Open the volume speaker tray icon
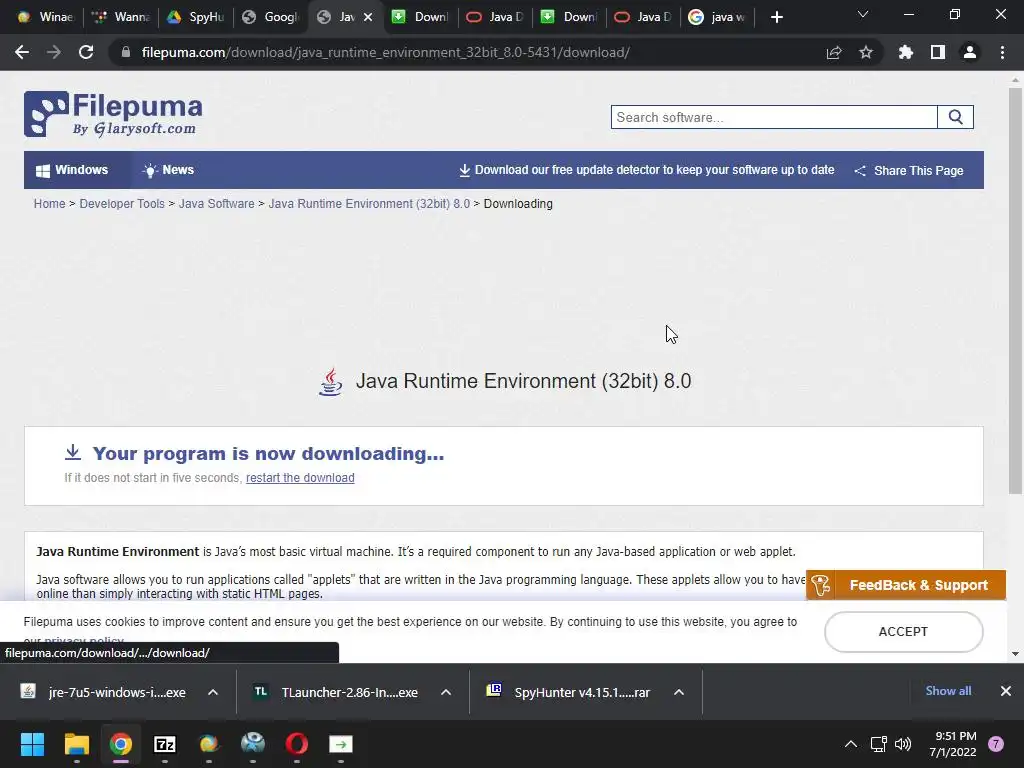Viewport: 1024px width, 768px height. (903, 744)
